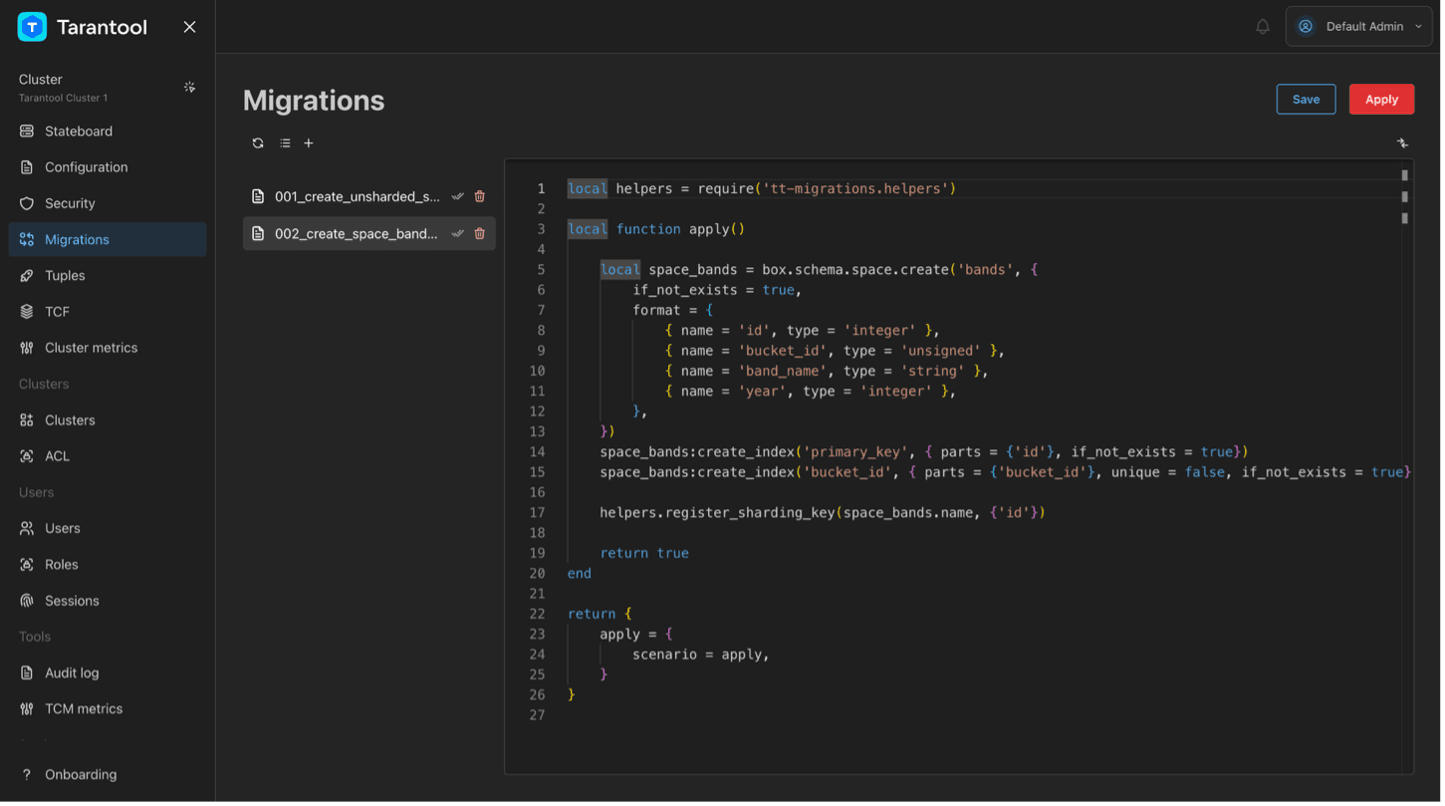
Task: Select the Migrations sidebar item
Action: pyautogui.click(x=108, y=240)
